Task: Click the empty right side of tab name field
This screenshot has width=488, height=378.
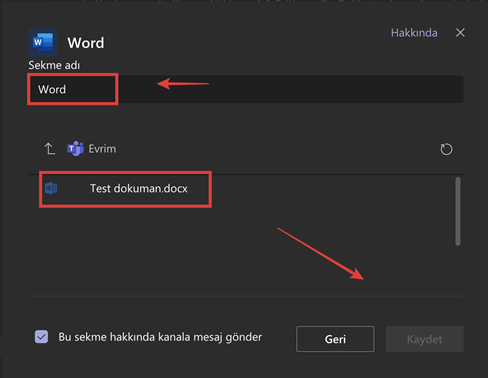Action: 333,89
